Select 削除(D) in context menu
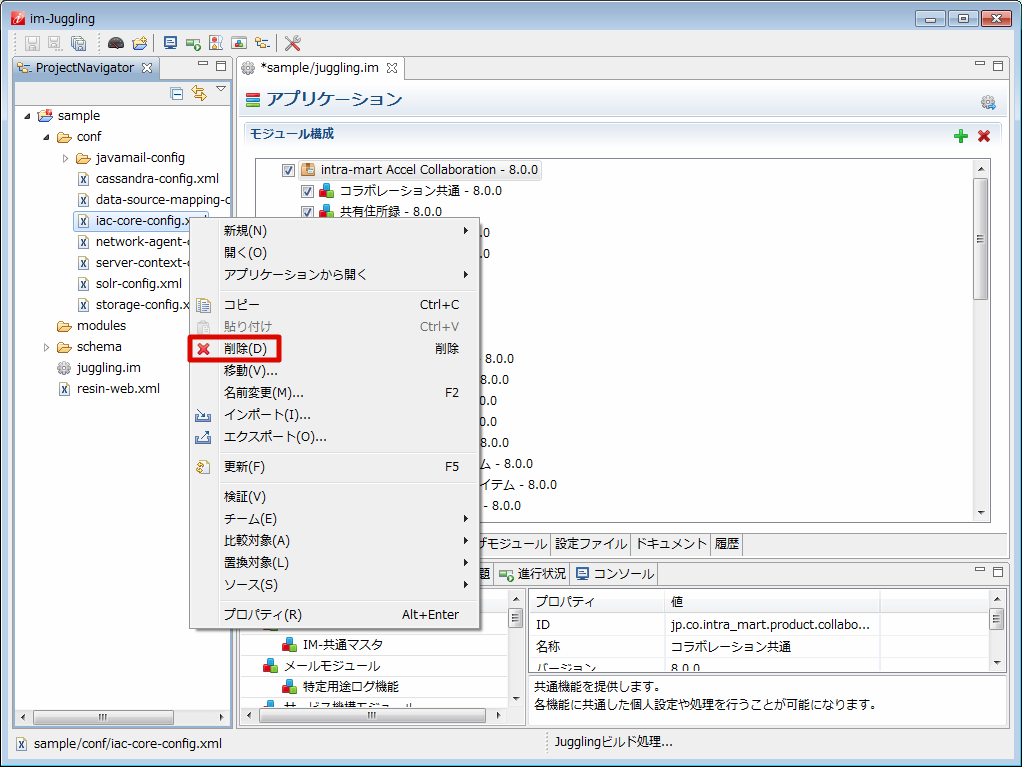1022x767 pixels. [348, 349]
